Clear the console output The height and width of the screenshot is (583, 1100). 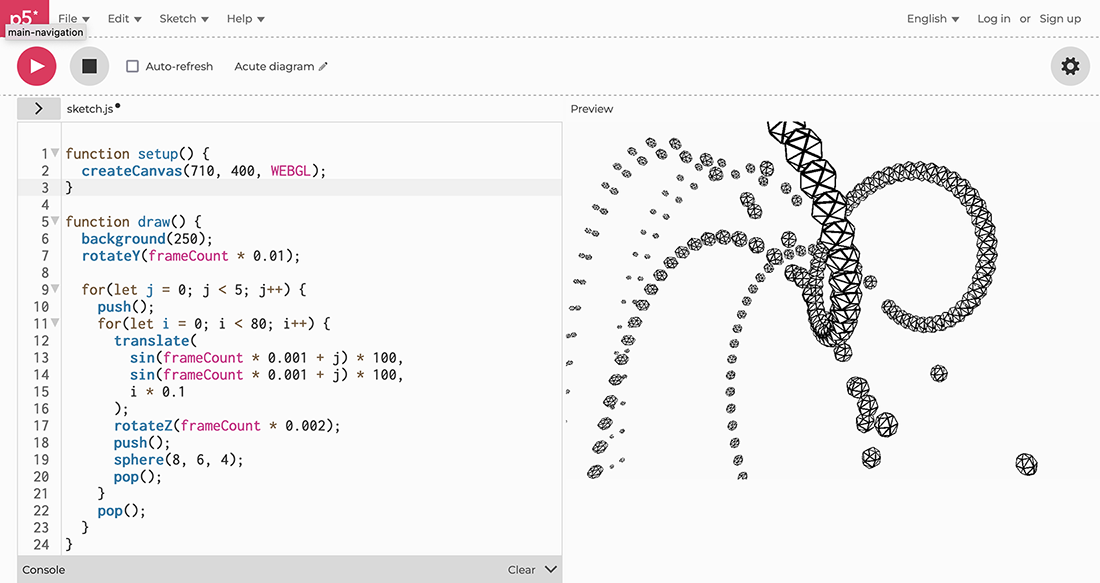click(x=521, y=570)
